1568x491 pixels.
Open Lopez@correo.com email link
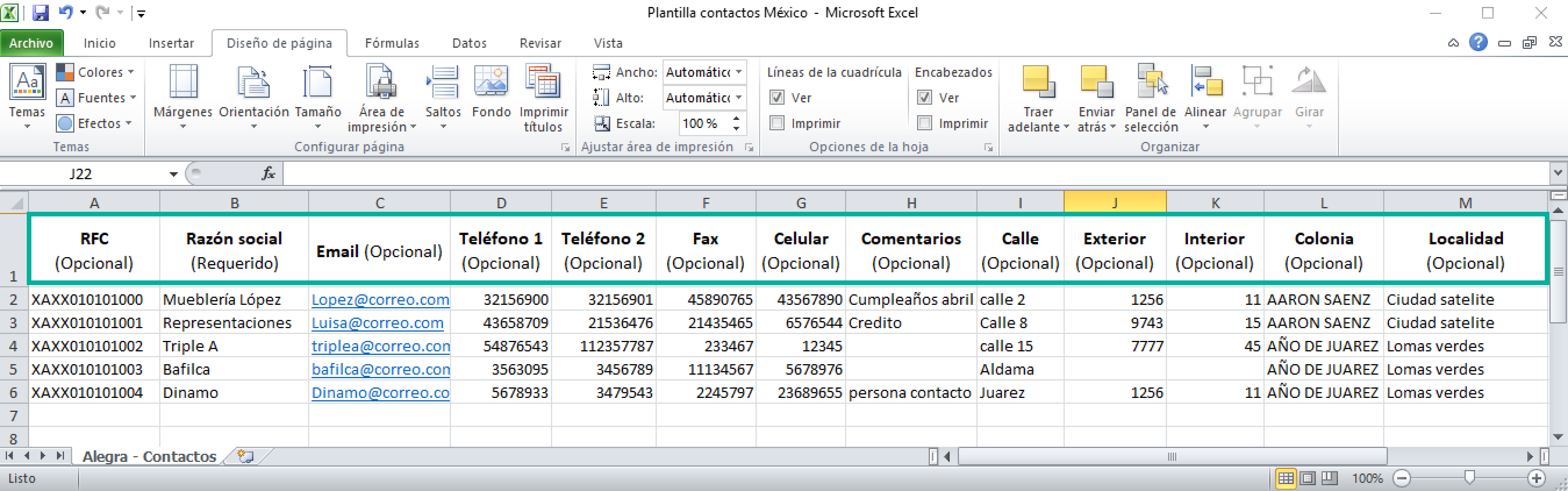pyautogui.click(x=380, y=300)
